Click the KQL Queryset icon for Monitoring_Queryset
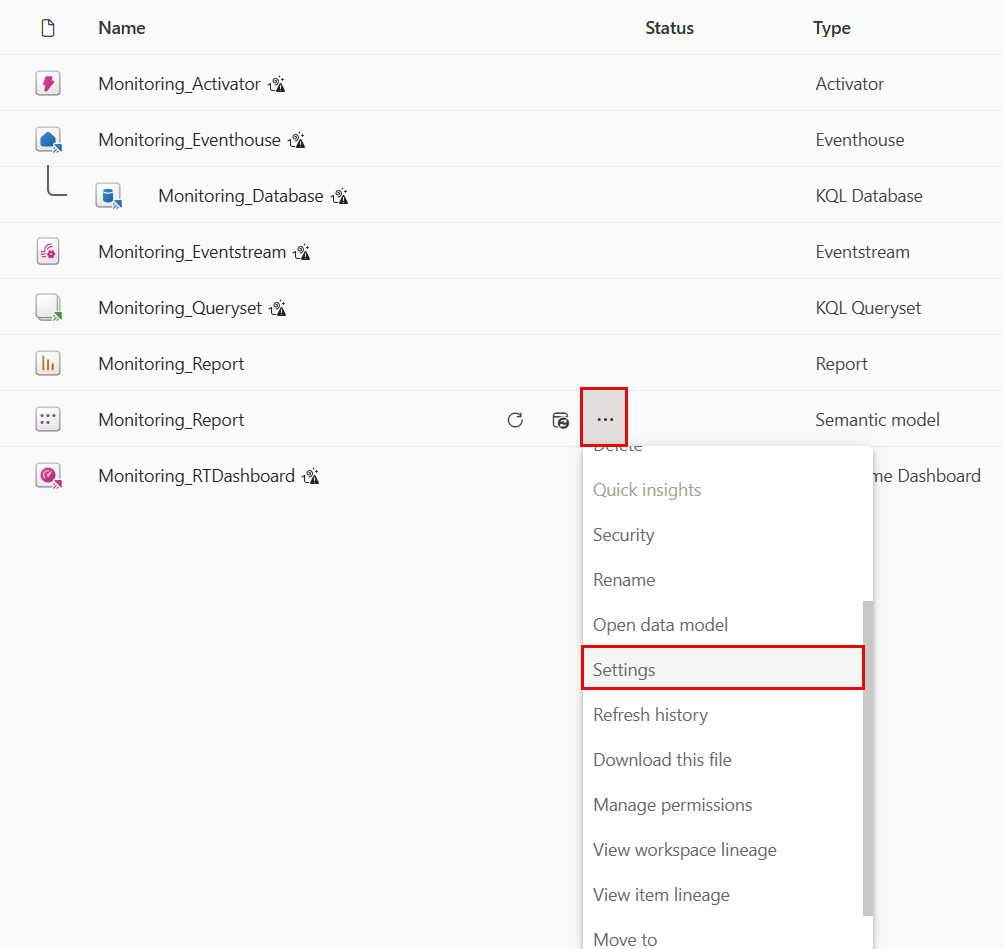This screenshot has height=949, width=1004. (x=46, y=307)
